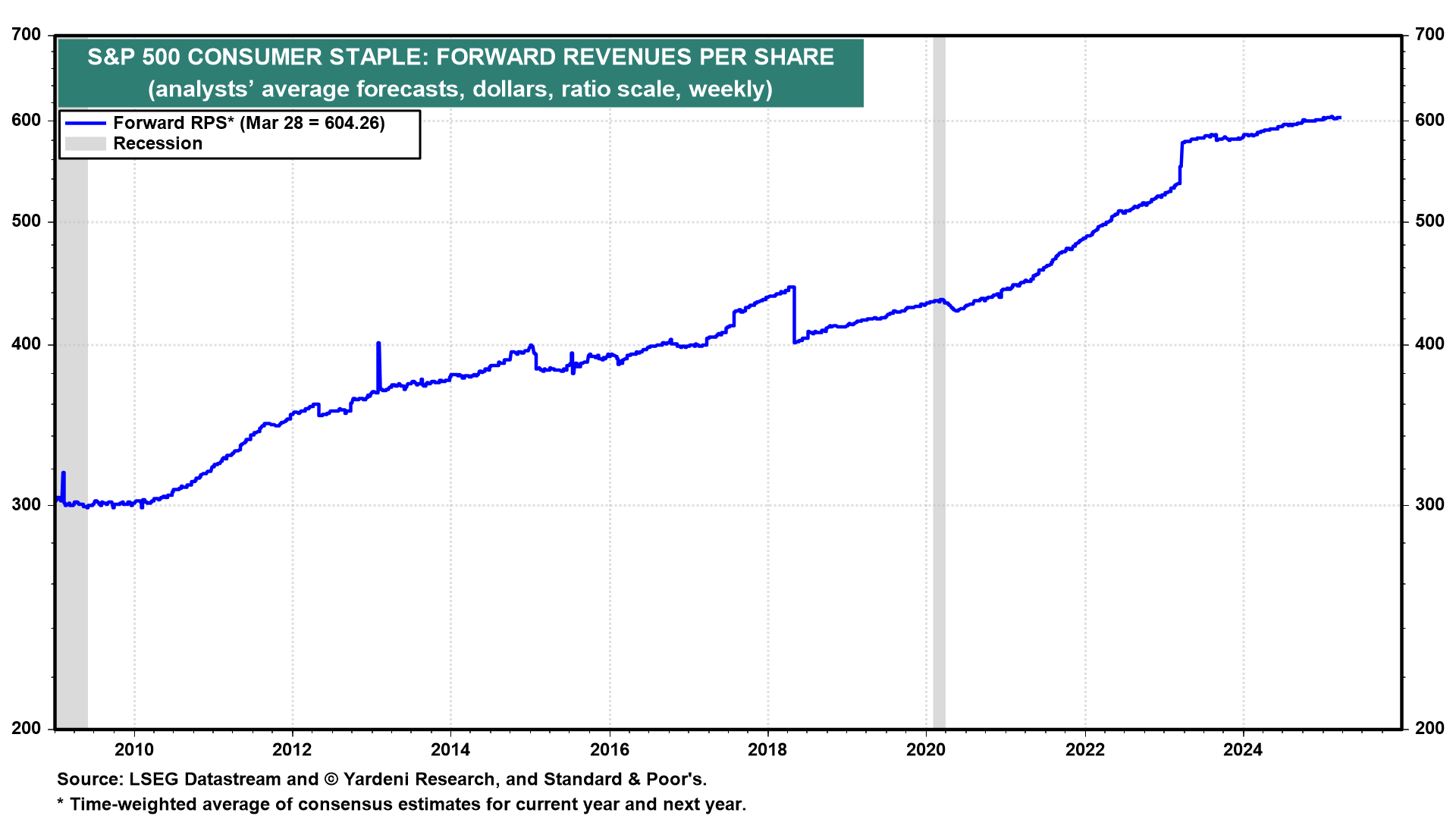
Task: Click the left axis 600 label
Action: point(27,120)
